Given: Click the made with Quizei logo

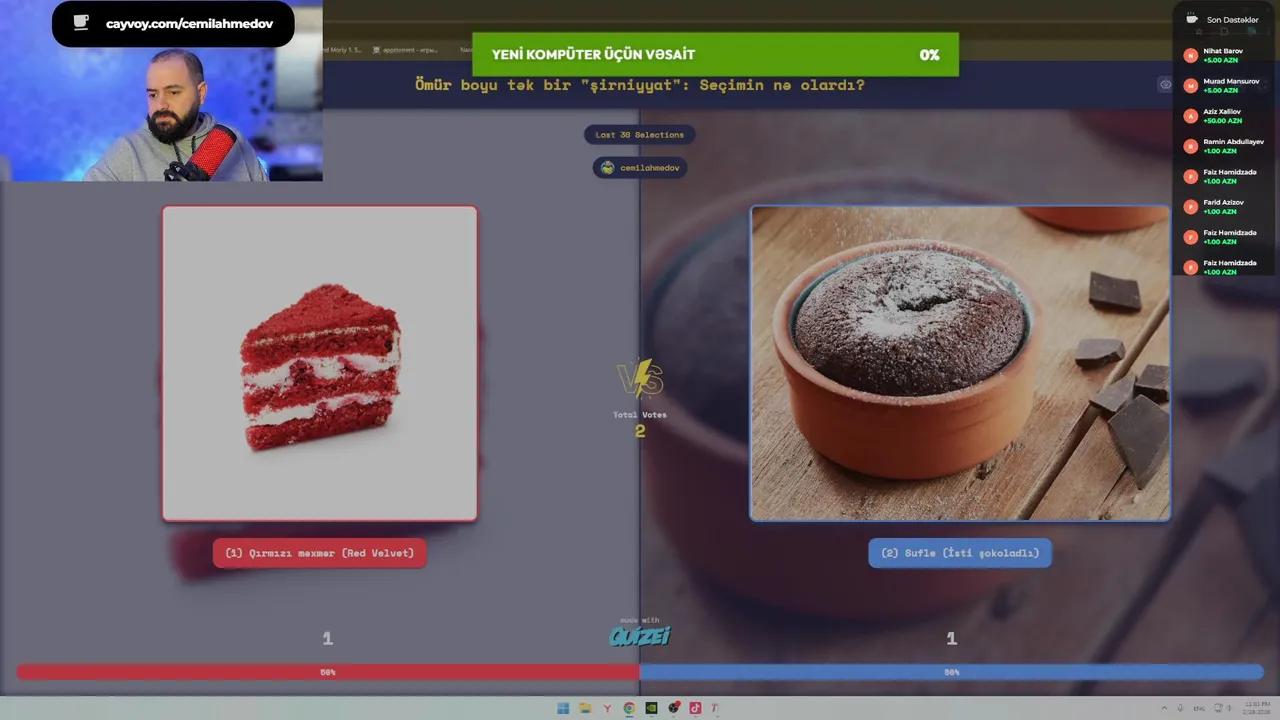Looking at the screenshot, I should (640, 633).
